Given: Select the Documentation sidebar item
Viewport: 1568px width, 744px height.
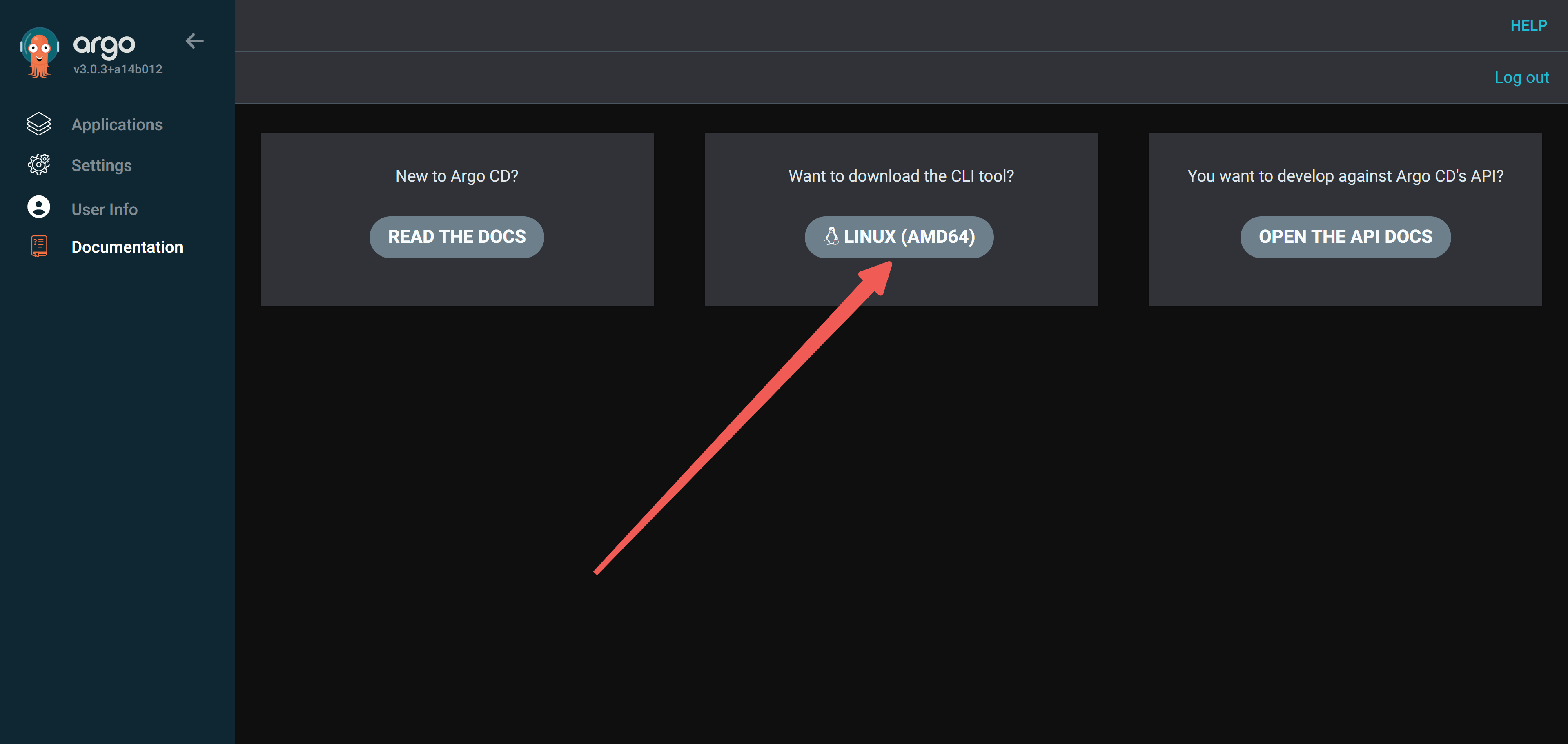Looking at the screenshot, I should (127, 247).
